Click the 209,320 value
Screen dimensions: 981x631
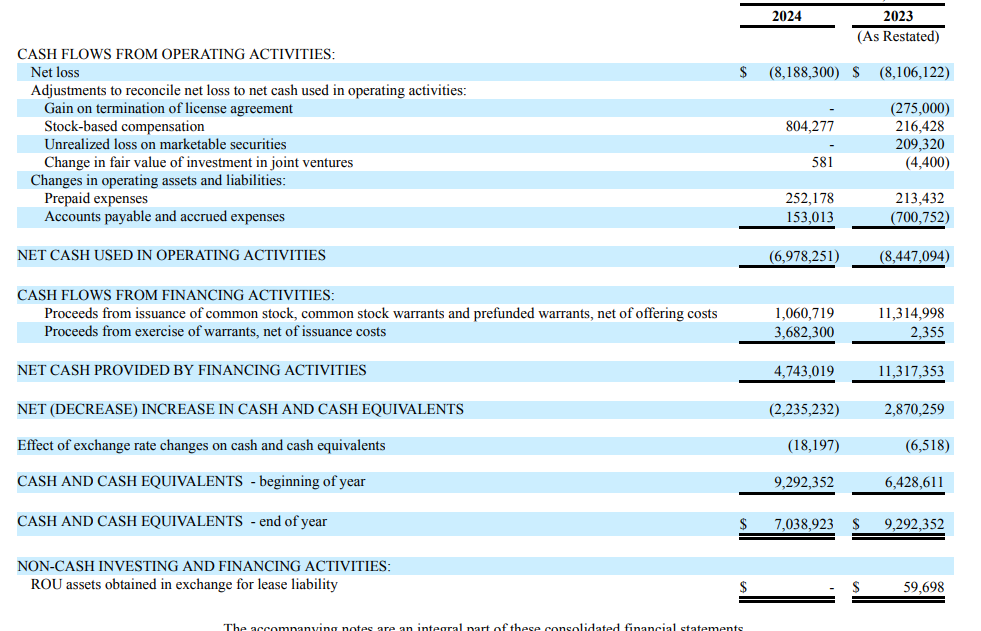920,144
